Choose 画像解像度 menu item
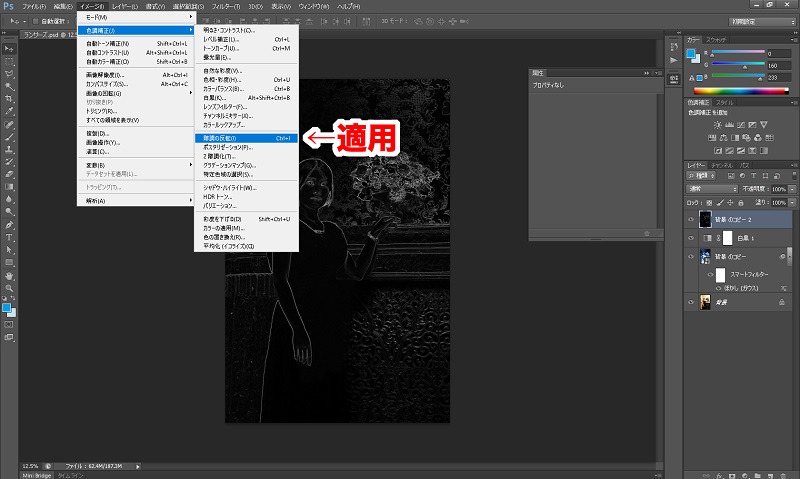 pos(136,75)
